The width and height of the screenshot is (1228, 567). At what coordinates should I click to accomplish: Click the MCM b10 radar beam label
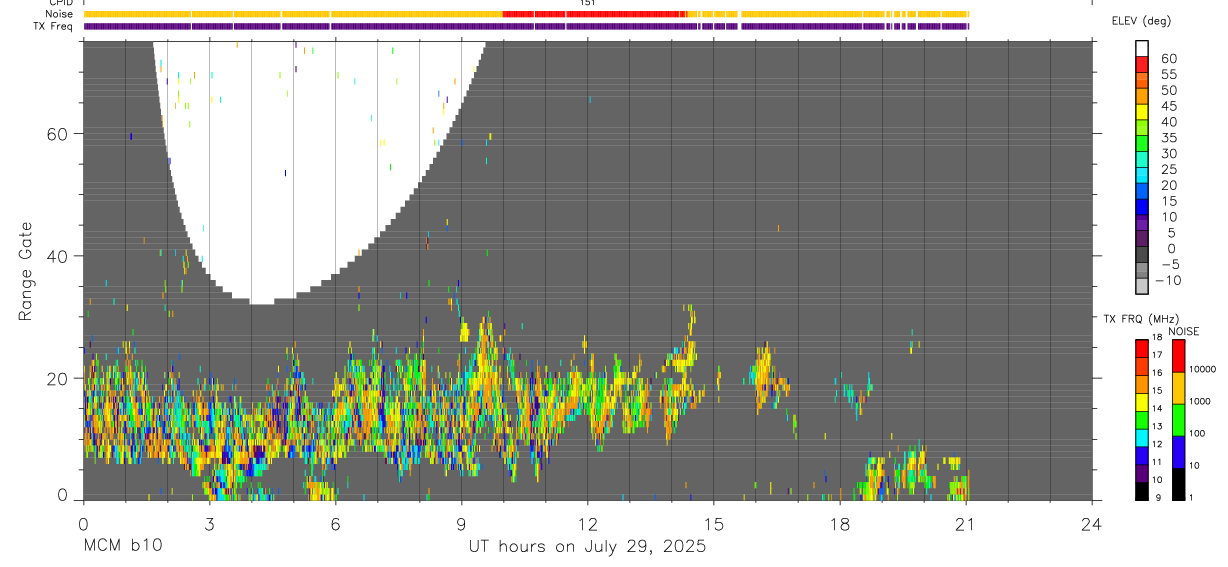pyautogui.click(x=122, y=546)
